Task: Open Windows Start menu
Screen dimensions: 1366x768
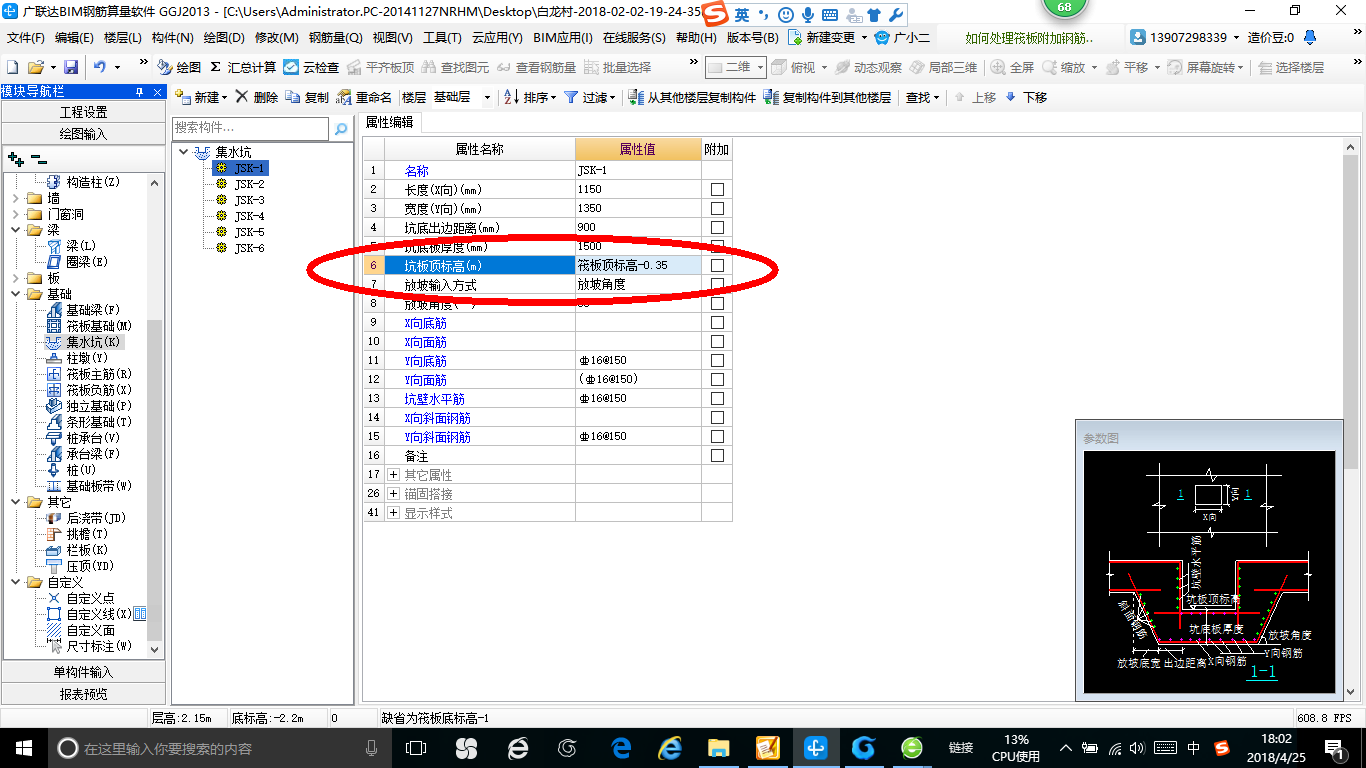Action: tap(23, 748)
